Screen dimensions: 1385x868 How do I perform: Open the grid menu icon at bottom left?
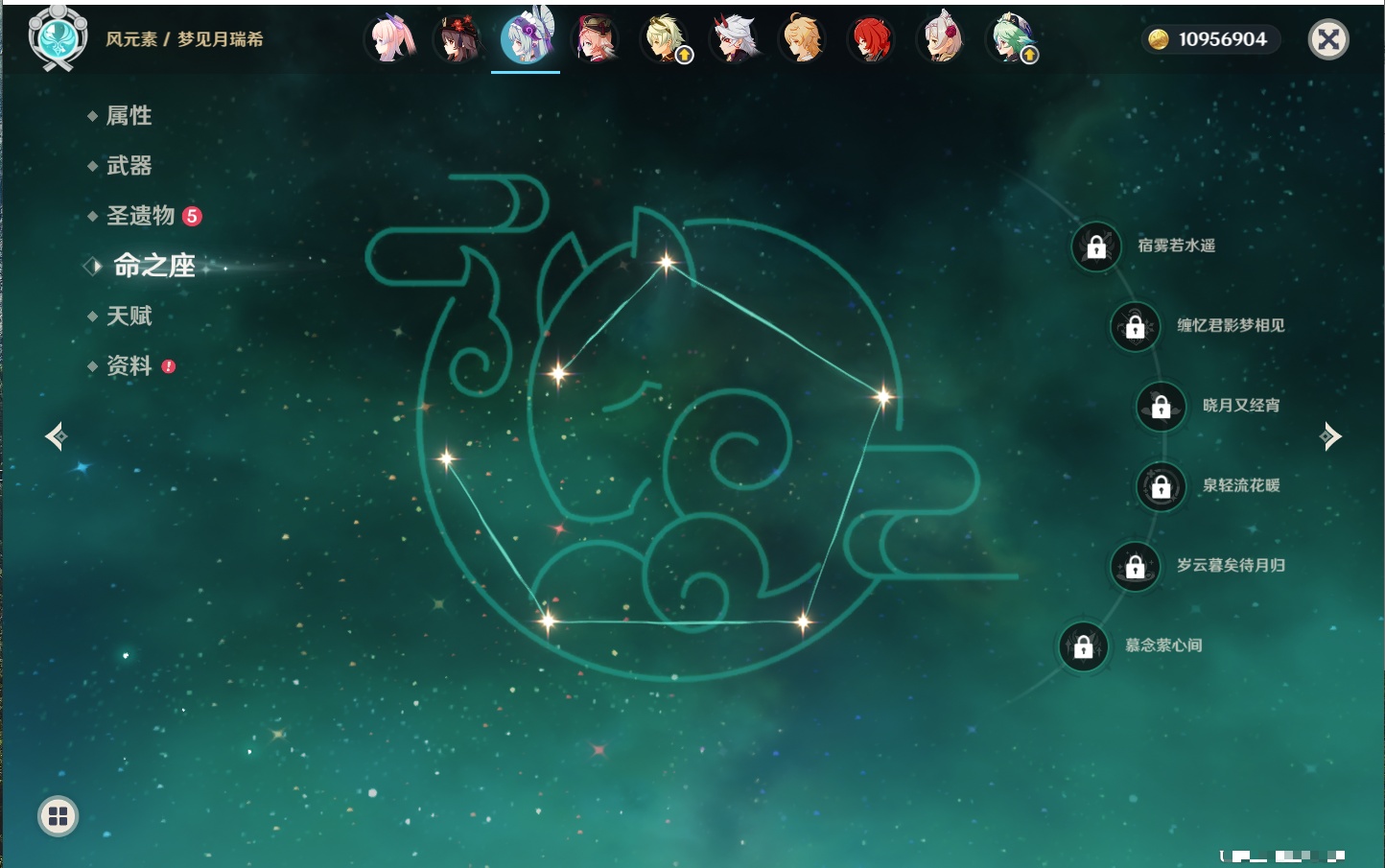58,816
